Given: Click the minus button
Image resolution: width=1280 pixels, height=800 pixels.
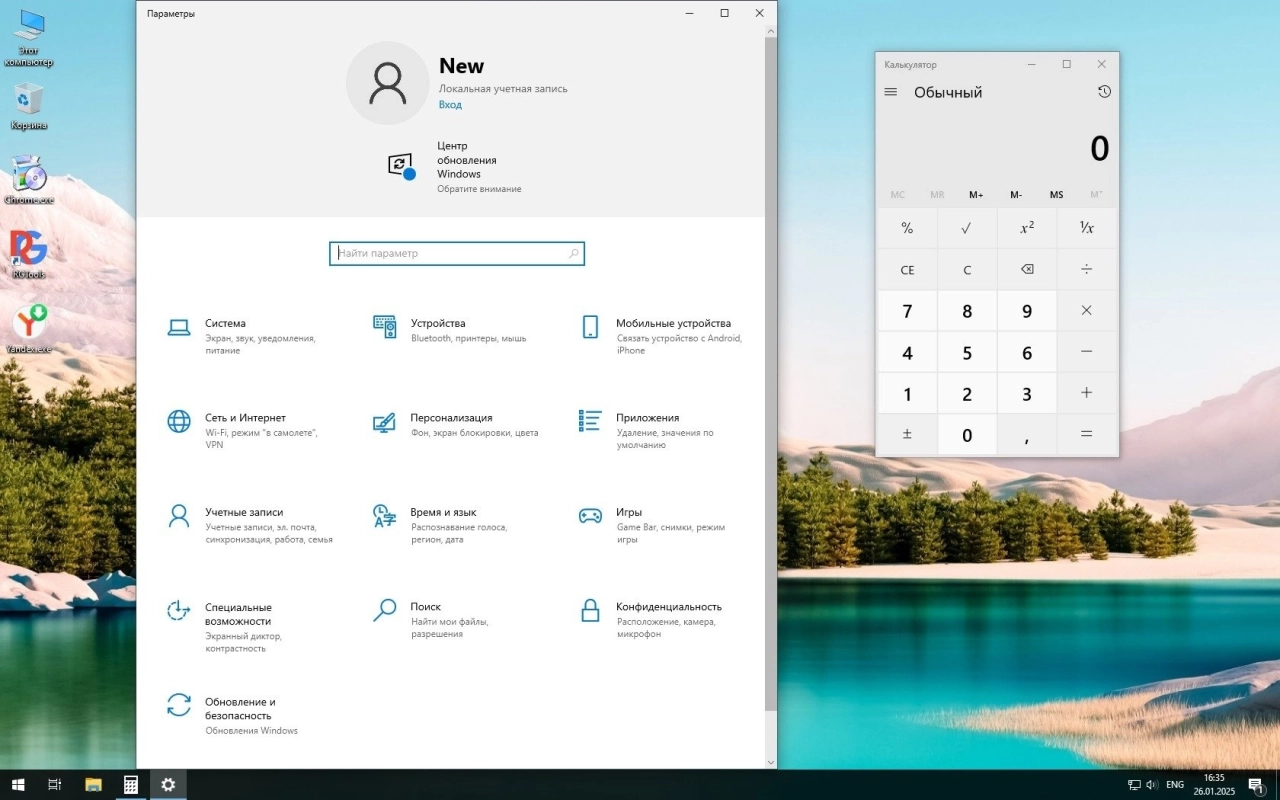Looking at the screenshot, I should coord(1087,352).
